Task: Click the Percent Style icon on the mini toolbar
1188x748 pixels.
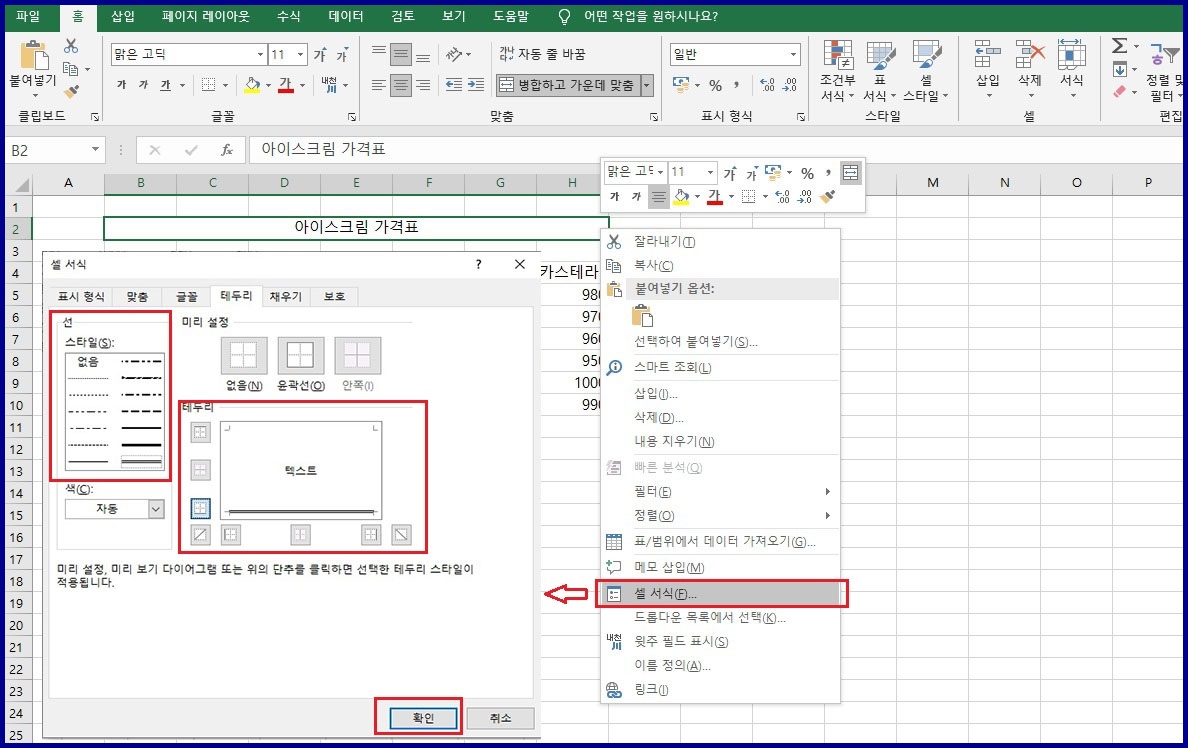Action: pos(807,173)
